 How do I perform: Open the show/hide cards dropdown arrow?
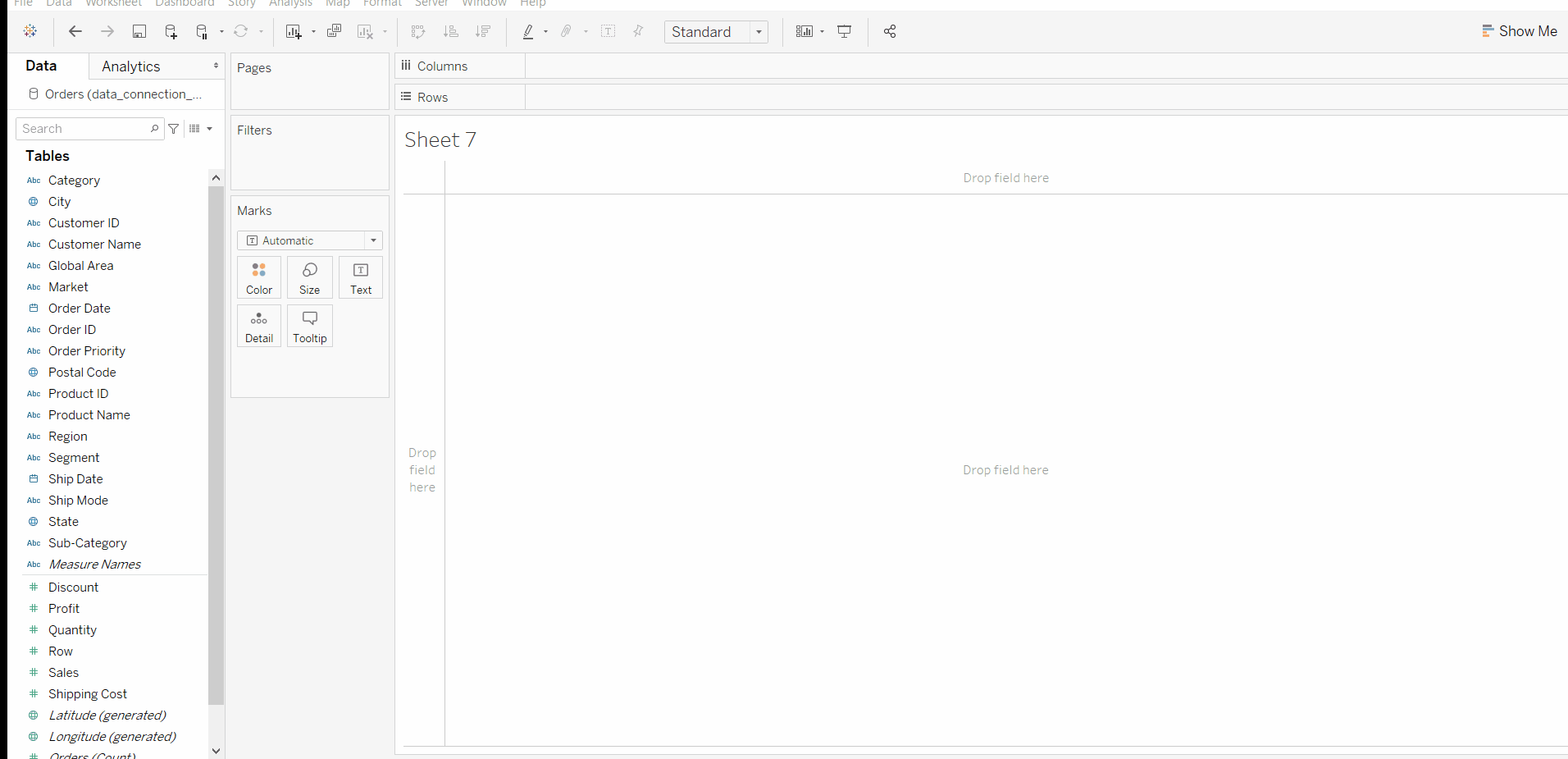tap(822, 32)
